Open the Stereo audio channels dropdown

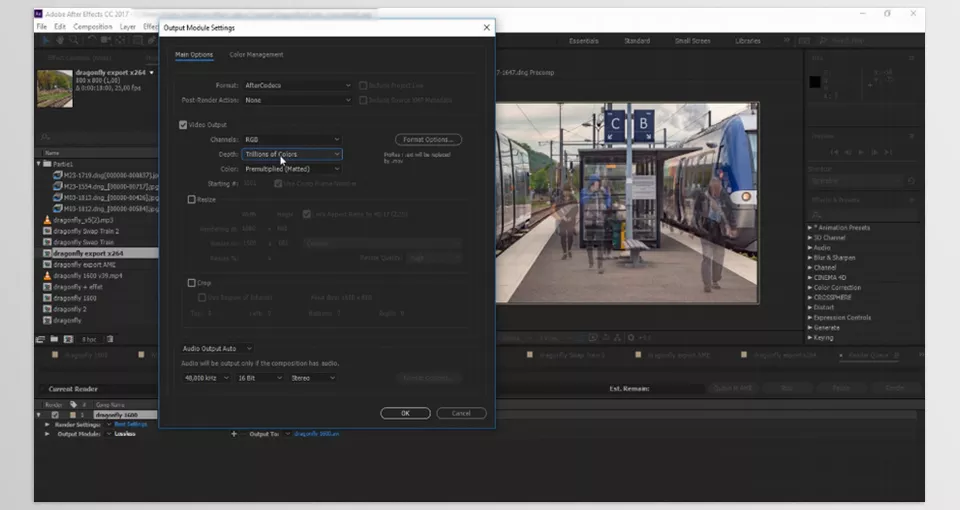coord(313,378)
